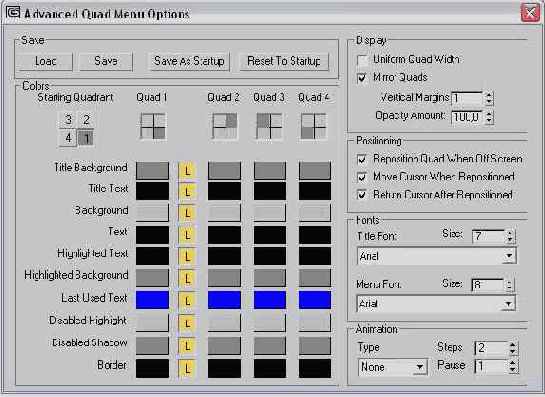This screenshot has width=545, height=397.
Task: Click the Menu Font Size field
Action: click(488, 285)
